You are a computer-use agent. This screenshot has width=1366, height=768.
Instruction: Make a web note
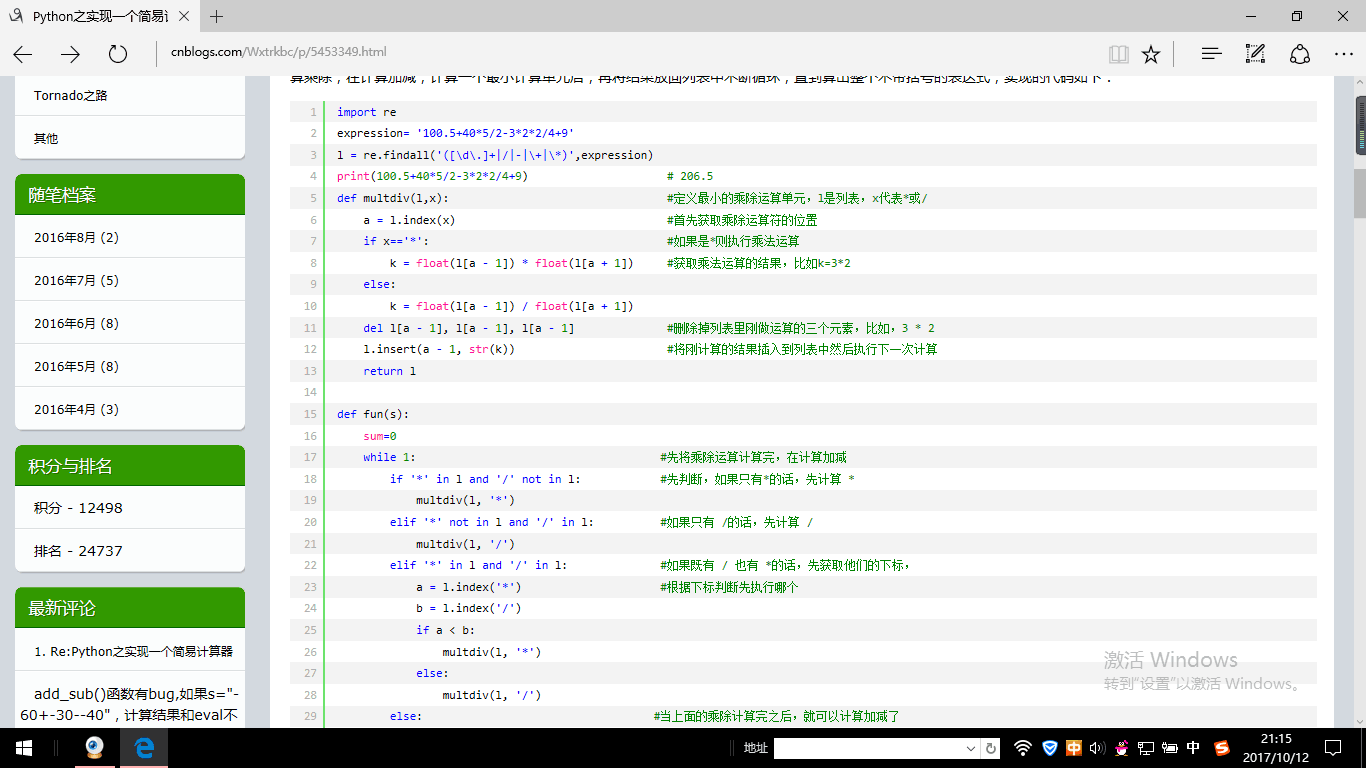(1255, 54)
